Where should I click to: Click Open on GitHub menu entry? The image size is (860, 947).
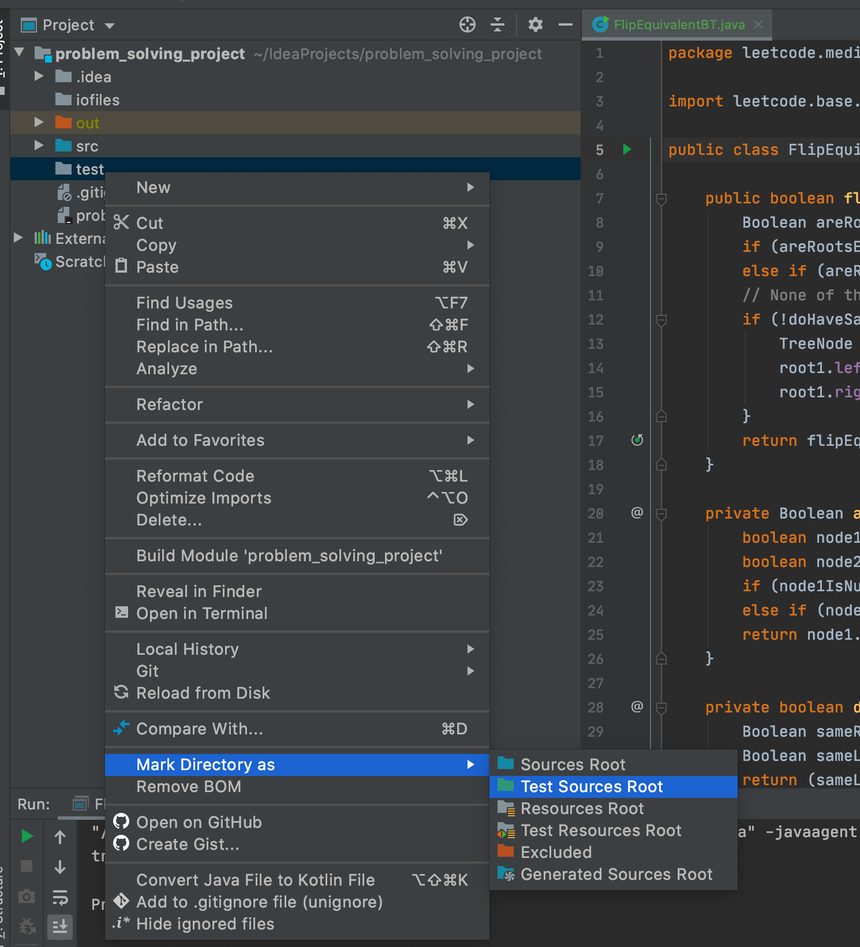tap(199, 822)
